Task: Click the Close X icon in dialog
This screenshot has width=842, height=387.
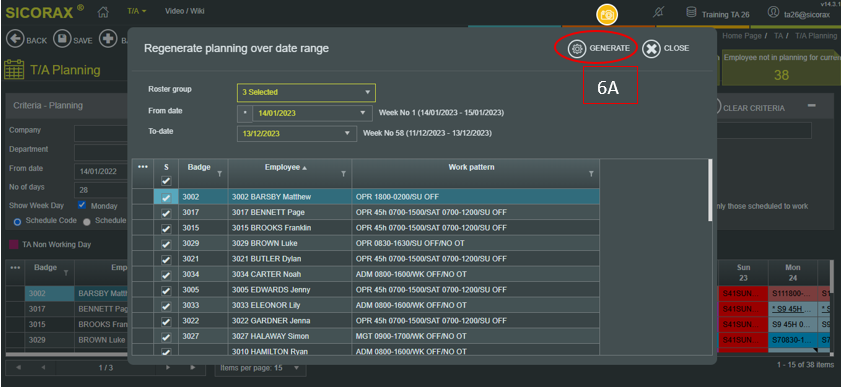Action: tap(651, 48)
